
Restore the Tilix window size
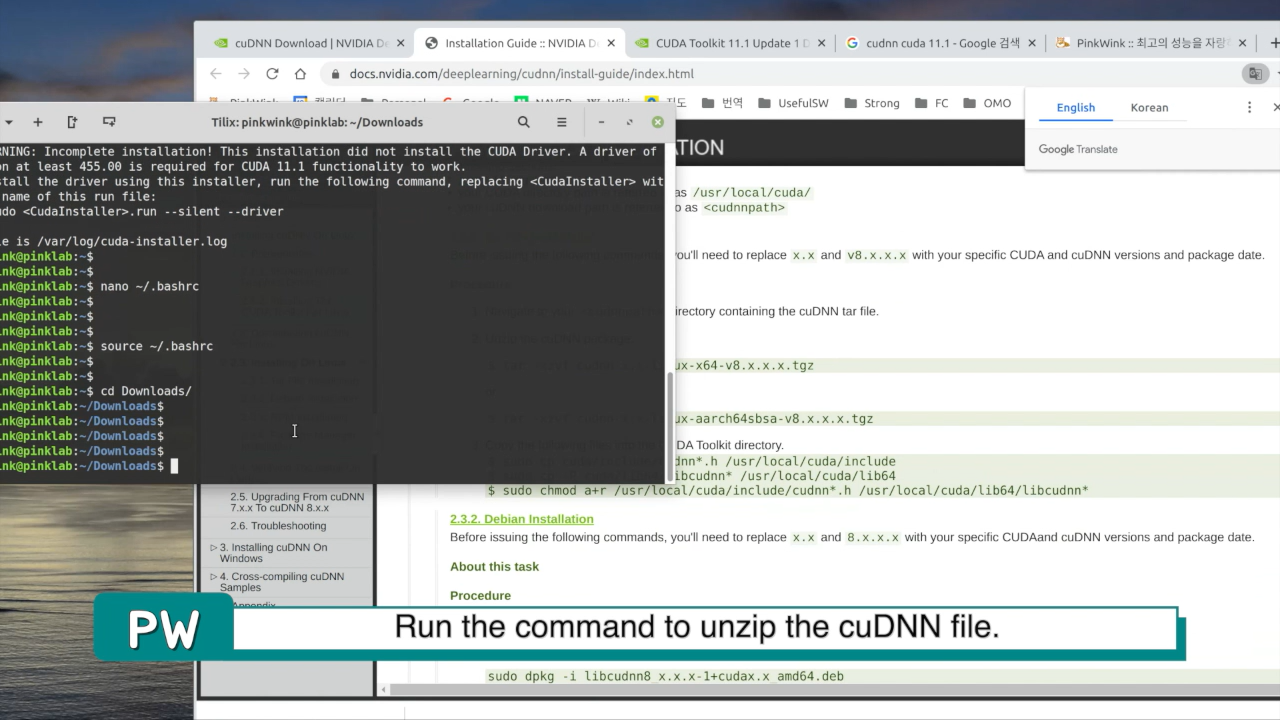click(x=629, y=122)
